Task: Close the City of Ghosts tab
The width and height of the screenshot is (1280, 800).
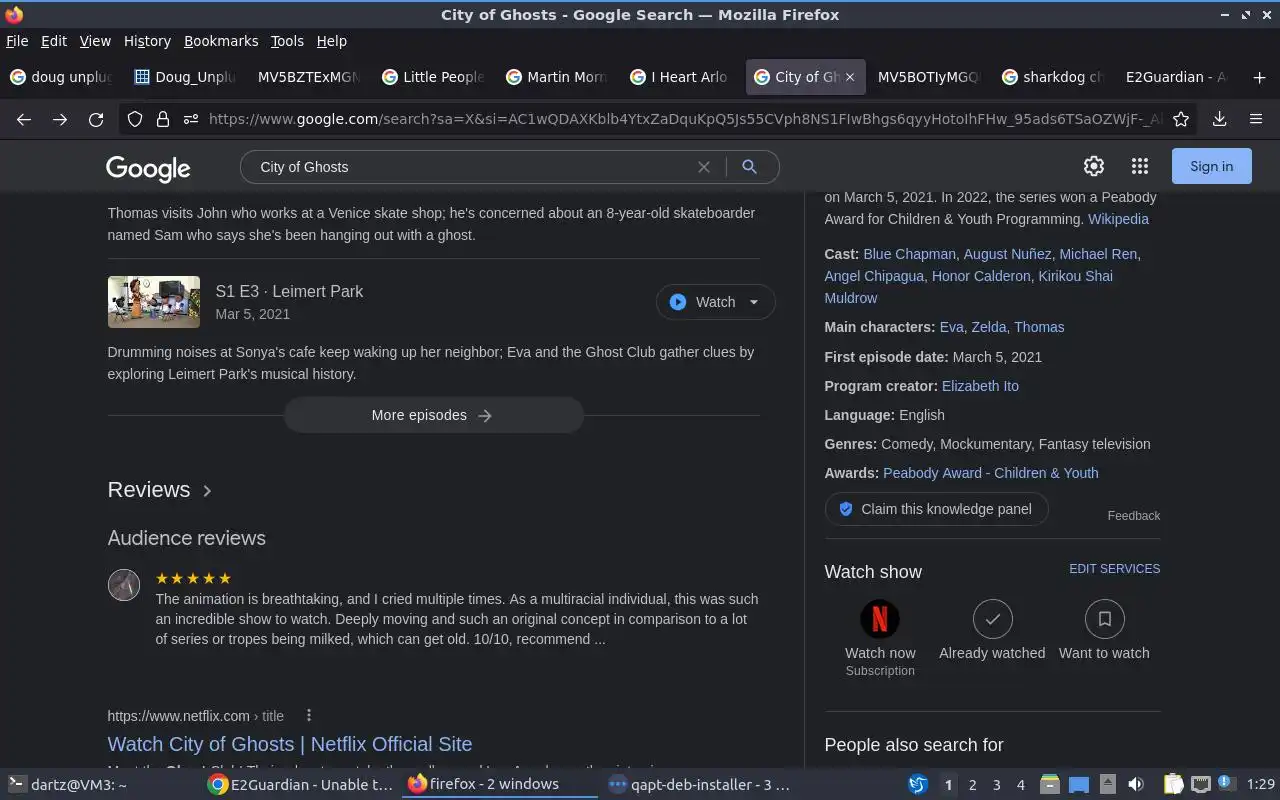Action: pyautogui.click(x=850, y=77)
